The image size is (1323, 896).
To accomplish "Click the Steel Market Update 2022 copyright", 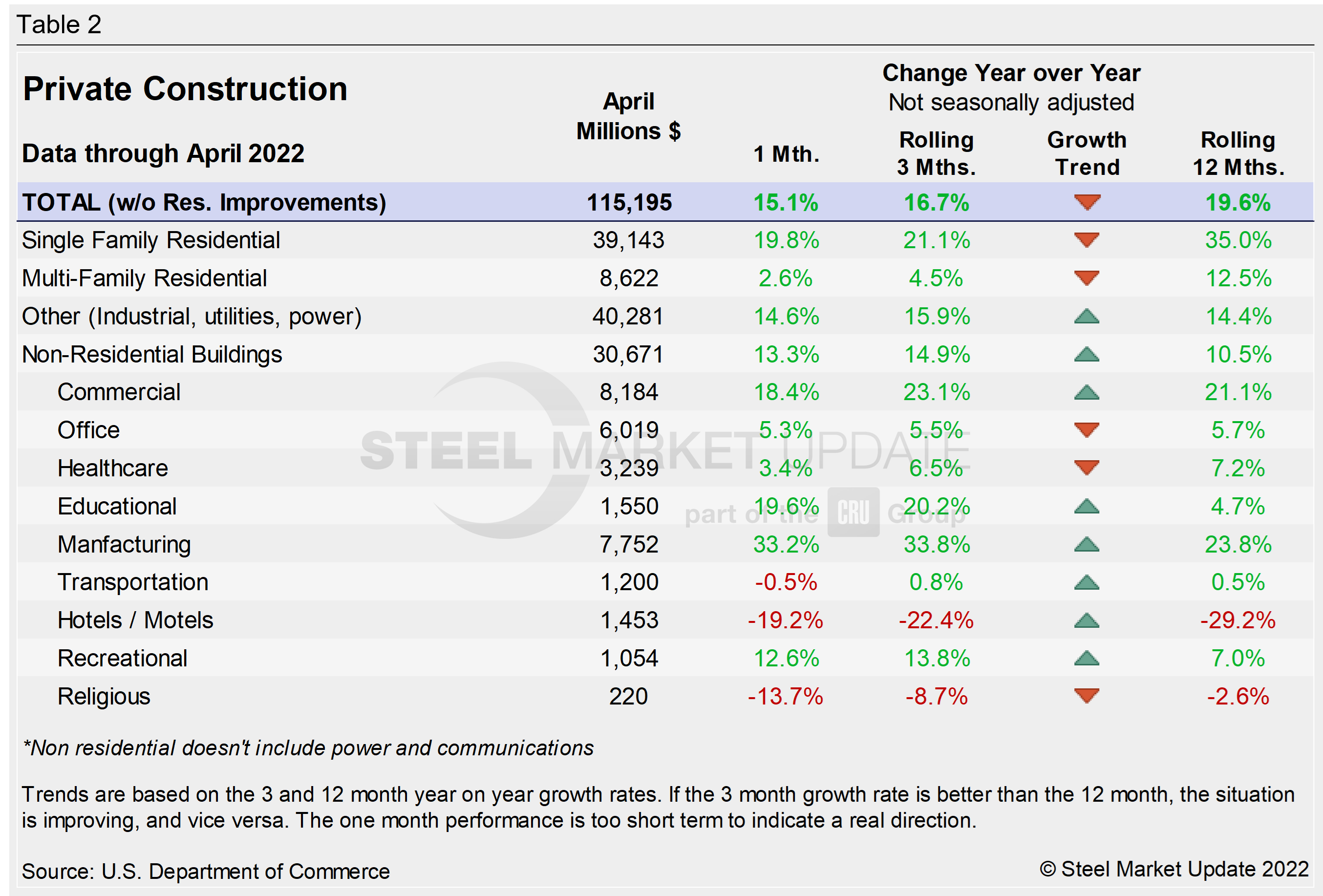I will pos(1174,869).
